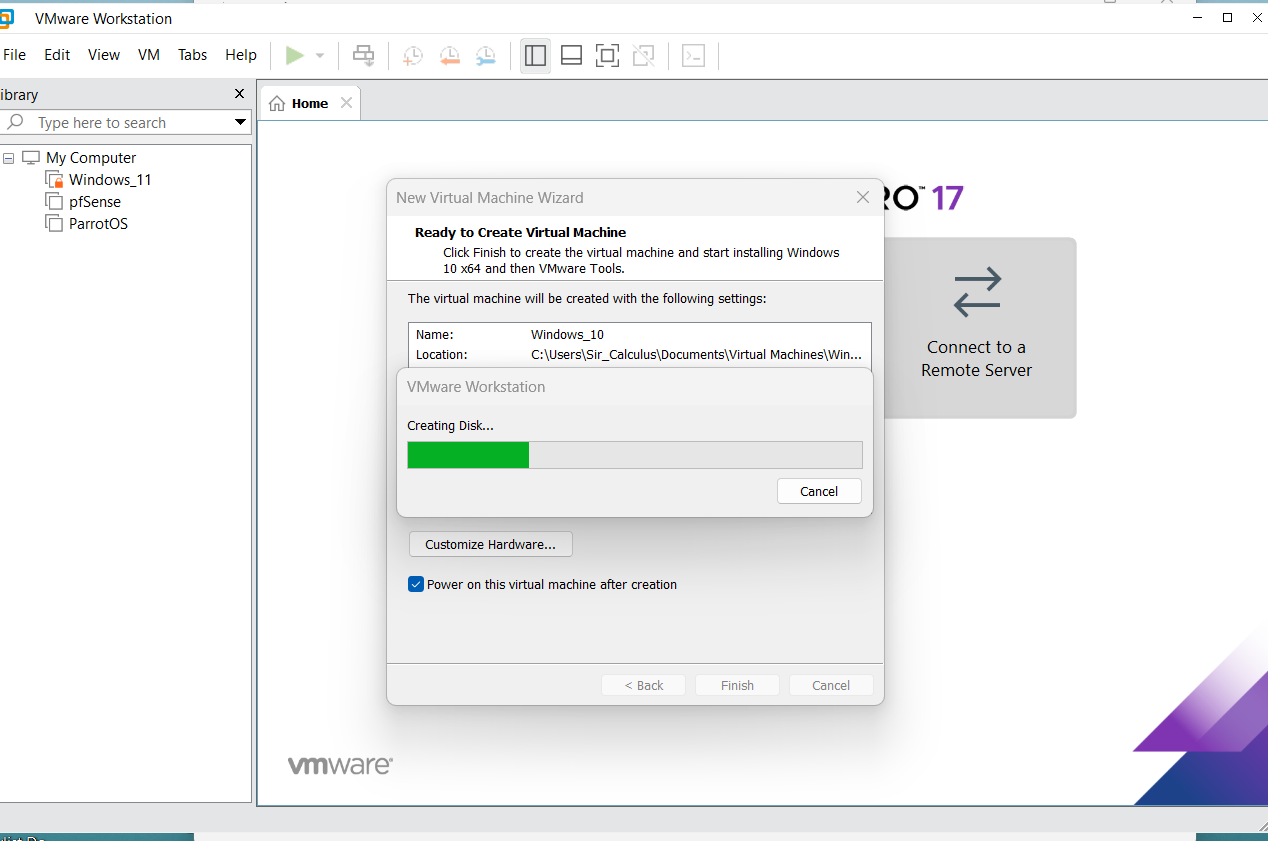The width and height of the screenshot is (1268, 841).
Task: Click the Unity mode toolbar icon
Action: click(x=644, y=56)
